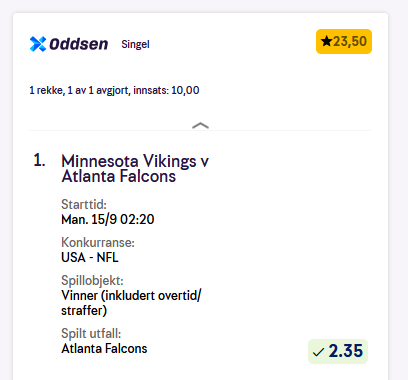The image size is (408, 380).
Task: Click the Vinner (inkludert overtid/straffer) market text
Action: [131, 303]
